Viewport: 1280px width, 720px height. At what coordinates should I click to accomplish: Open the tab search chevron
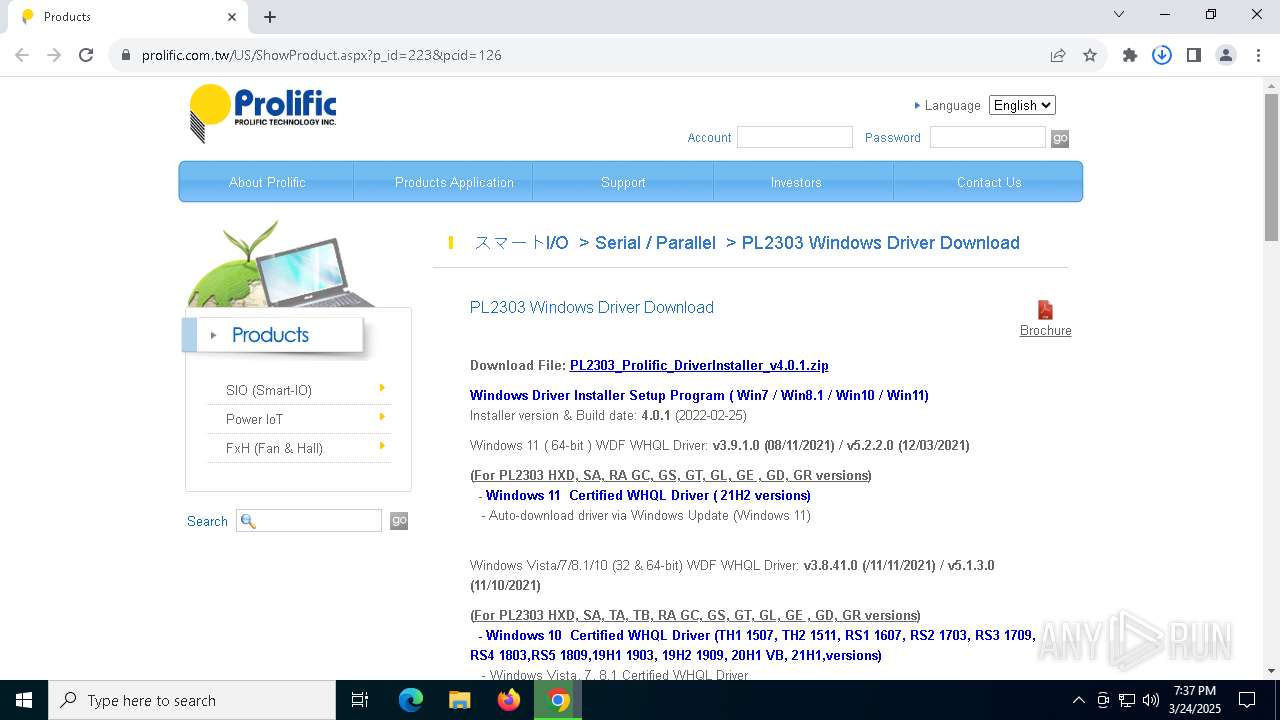pos(1119,14)
